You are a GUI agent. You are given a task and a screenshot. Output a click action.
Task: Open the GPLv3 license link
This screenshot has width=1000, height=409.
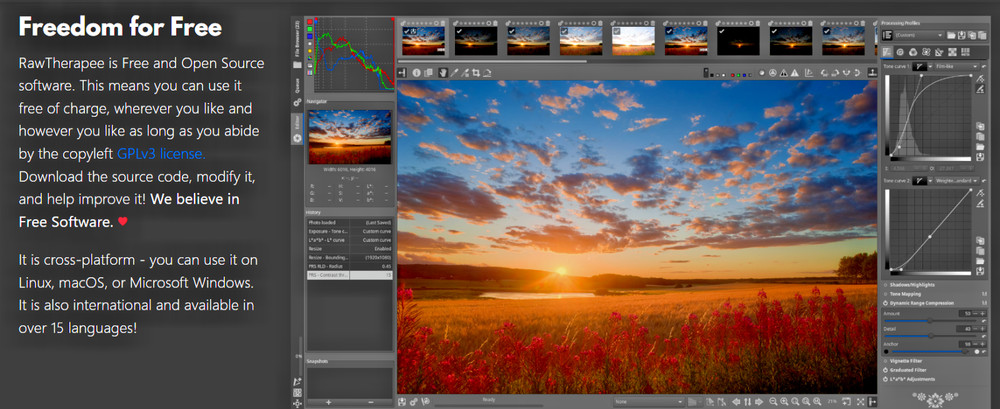click(161, 154)
